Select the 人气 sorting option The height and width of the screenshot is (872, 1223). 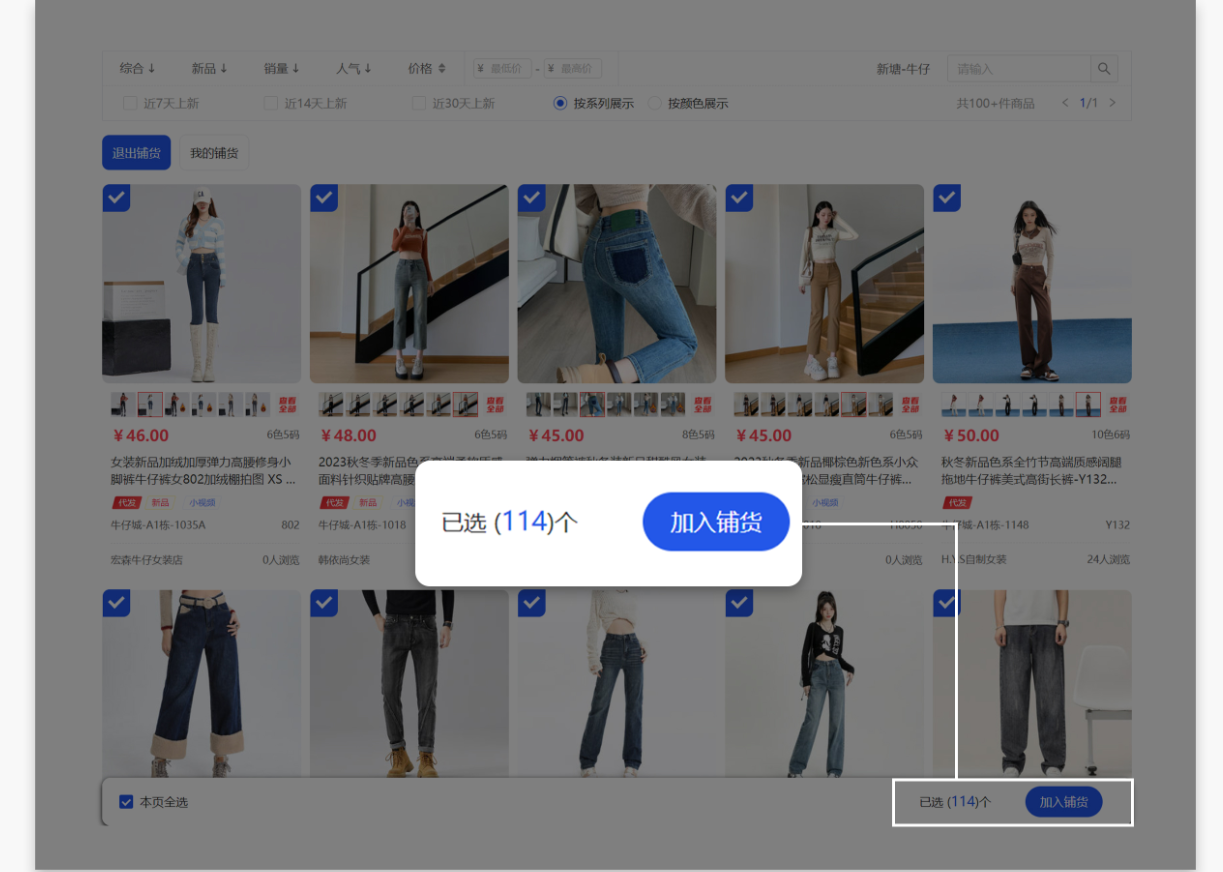353,68
